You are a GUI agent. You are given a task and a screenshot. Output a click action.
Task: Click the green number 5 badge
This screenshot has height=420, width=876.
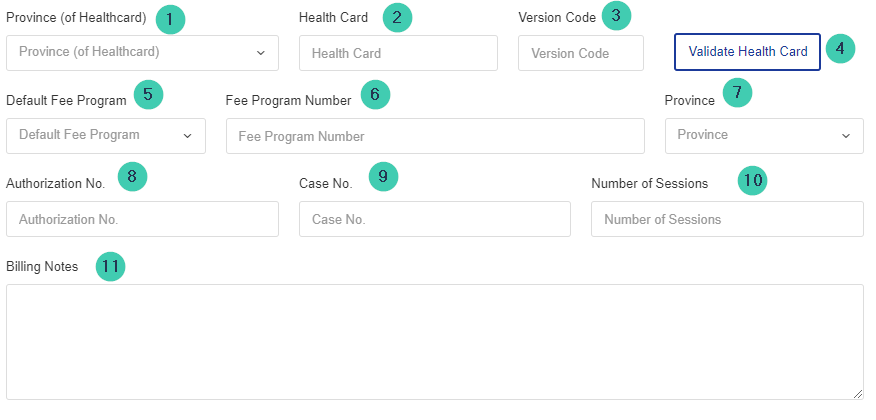148,94
